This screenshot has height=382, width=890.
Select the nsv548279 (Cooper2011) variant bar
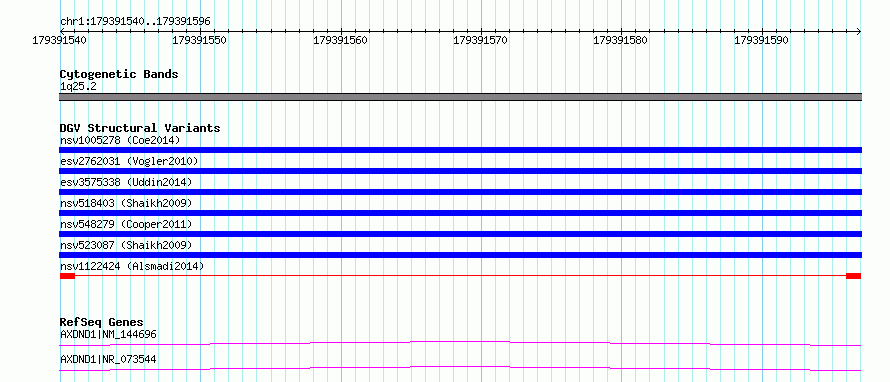(x=460, y=233)
